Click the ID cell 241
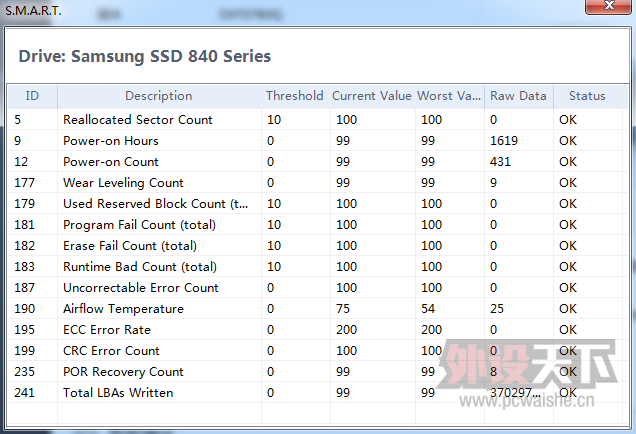The image size is (636, 434). pos(24,393)
